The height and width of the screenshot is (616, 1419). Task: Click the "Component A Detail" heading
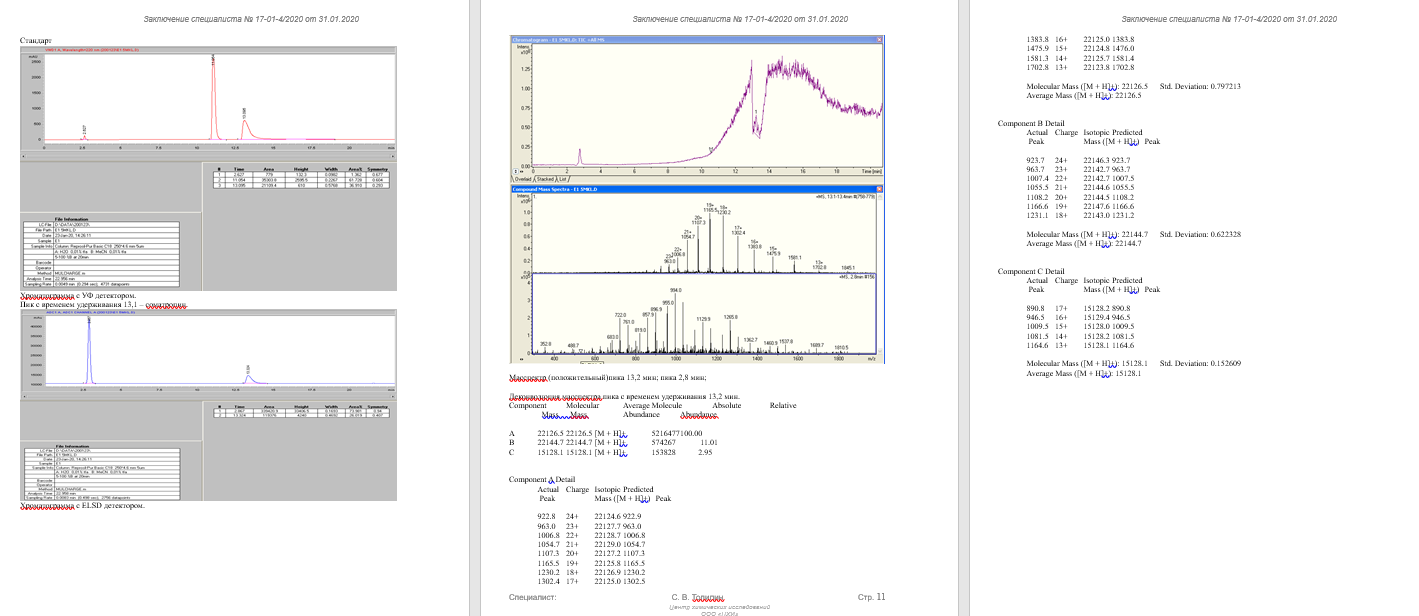tap(542, 480)
